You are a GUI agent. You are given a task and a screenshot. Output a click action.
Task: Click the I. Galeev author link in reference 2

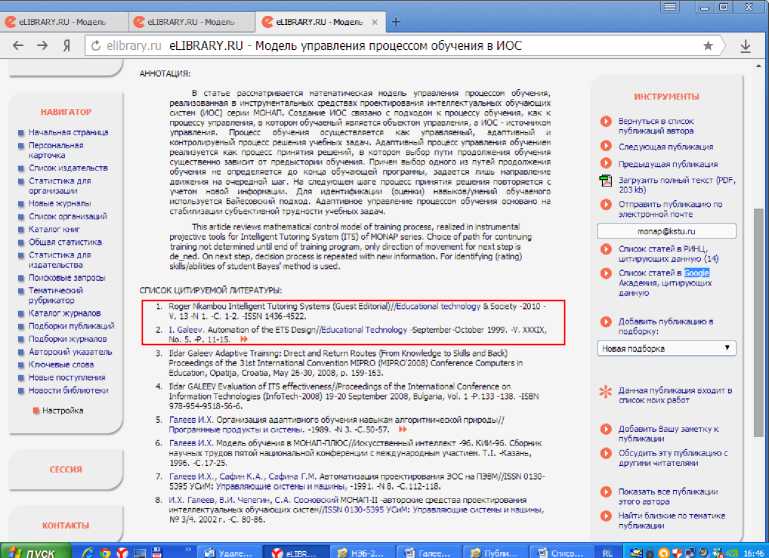click(x=186, y=330)
